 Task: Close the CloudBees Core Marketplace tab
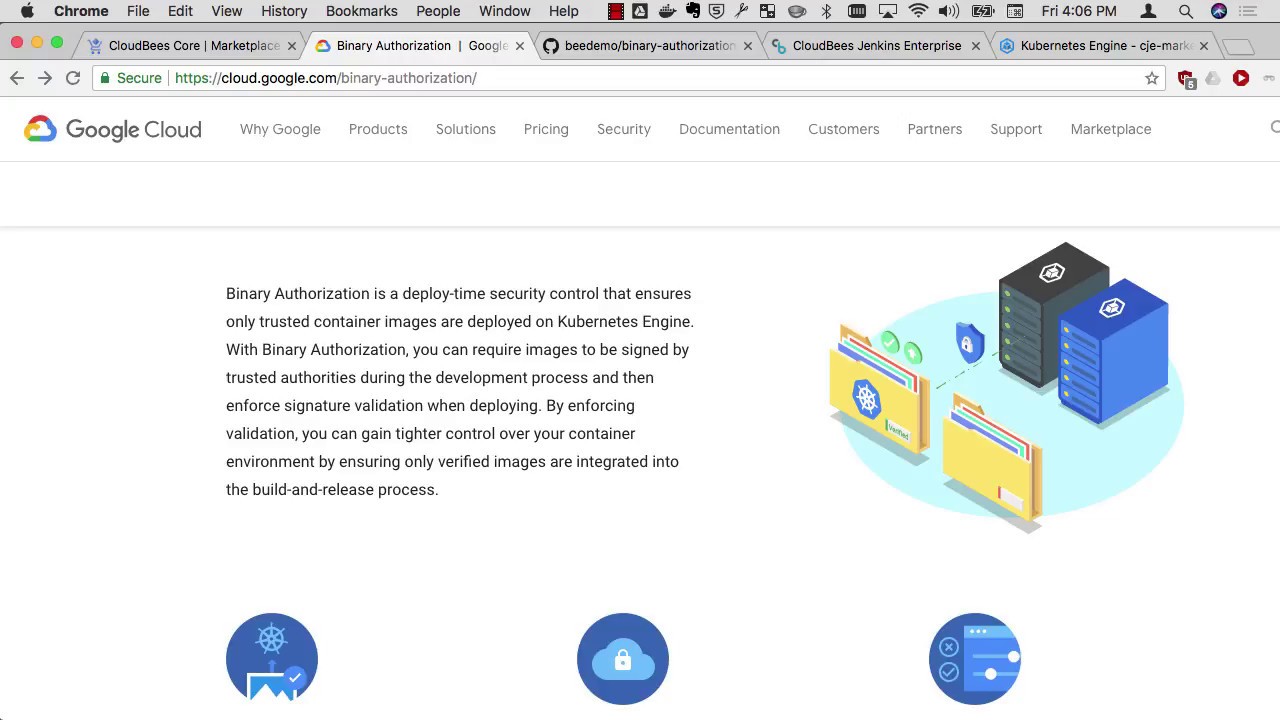click(x=292, y=46)
